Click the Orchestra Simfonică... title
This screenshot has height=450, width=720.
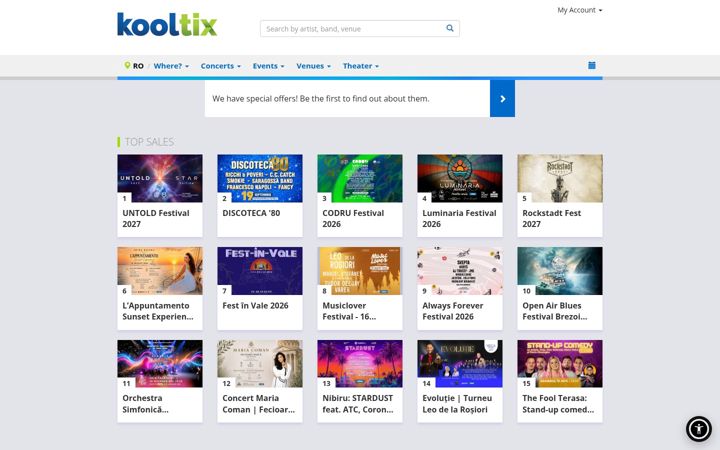tap(145, 404)
